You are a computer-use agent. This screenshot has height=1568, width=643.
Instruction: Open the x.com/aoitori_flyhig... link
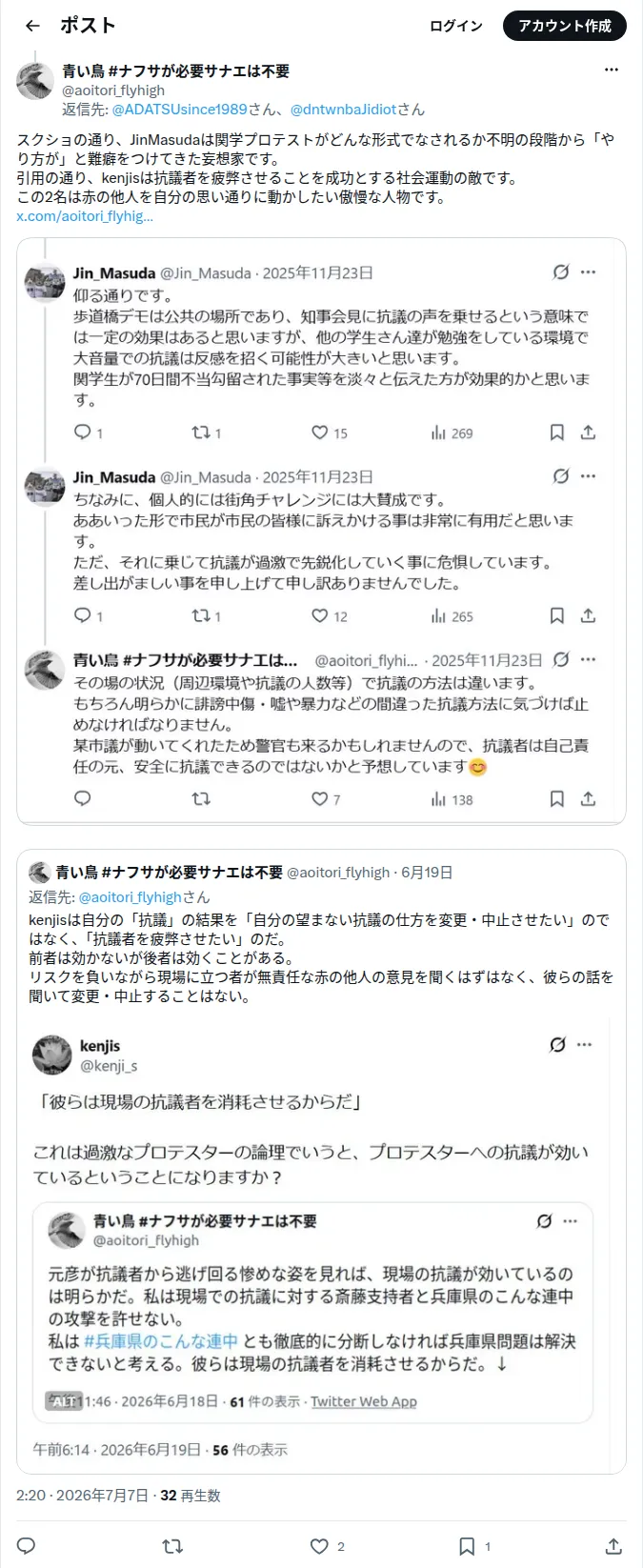pyautogui.click(x=85, y=216)
